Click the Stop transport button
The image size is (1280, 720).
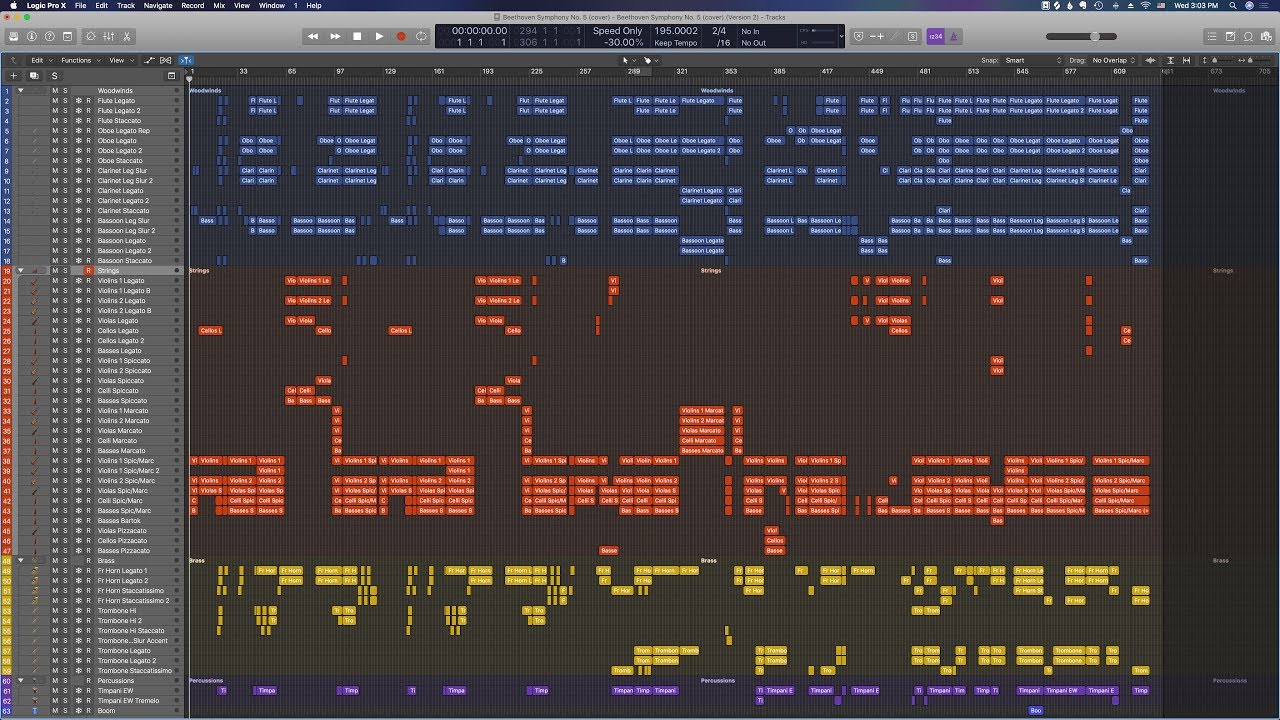pyautogui.click(x=357, y=36)
